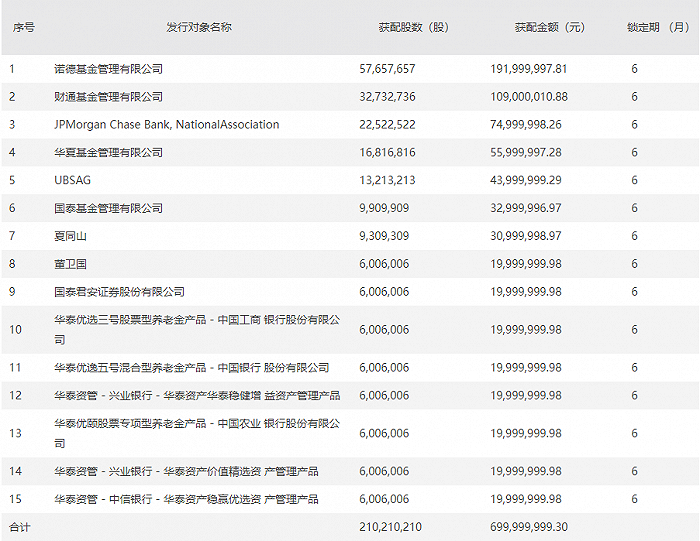Click amount value 191,999,997.81
Image resolution: width=700 pixels, height=541 pixels.
[x=529, y=69]
